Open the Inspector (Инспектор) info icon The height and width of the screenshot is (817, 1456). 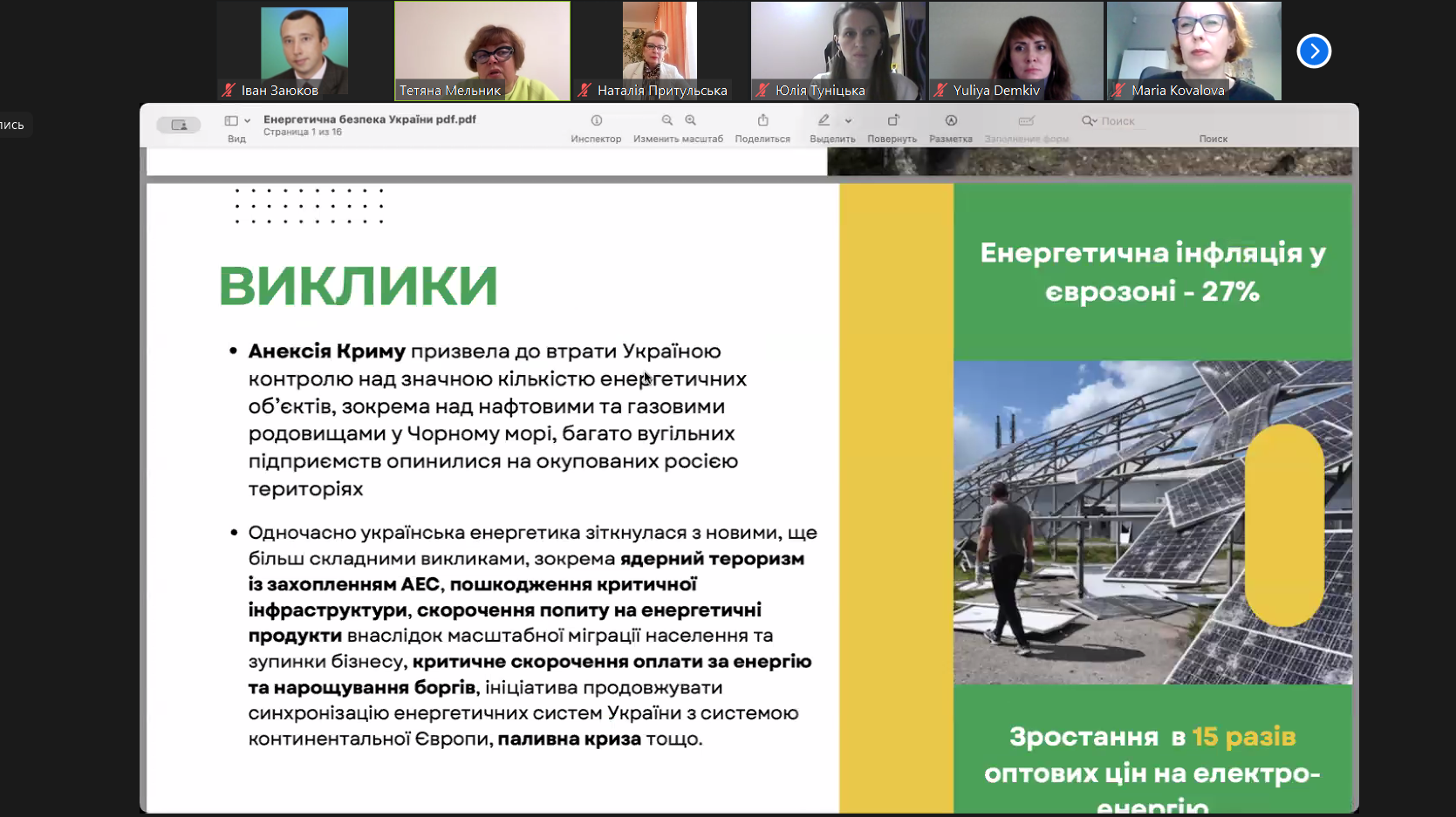596,121
